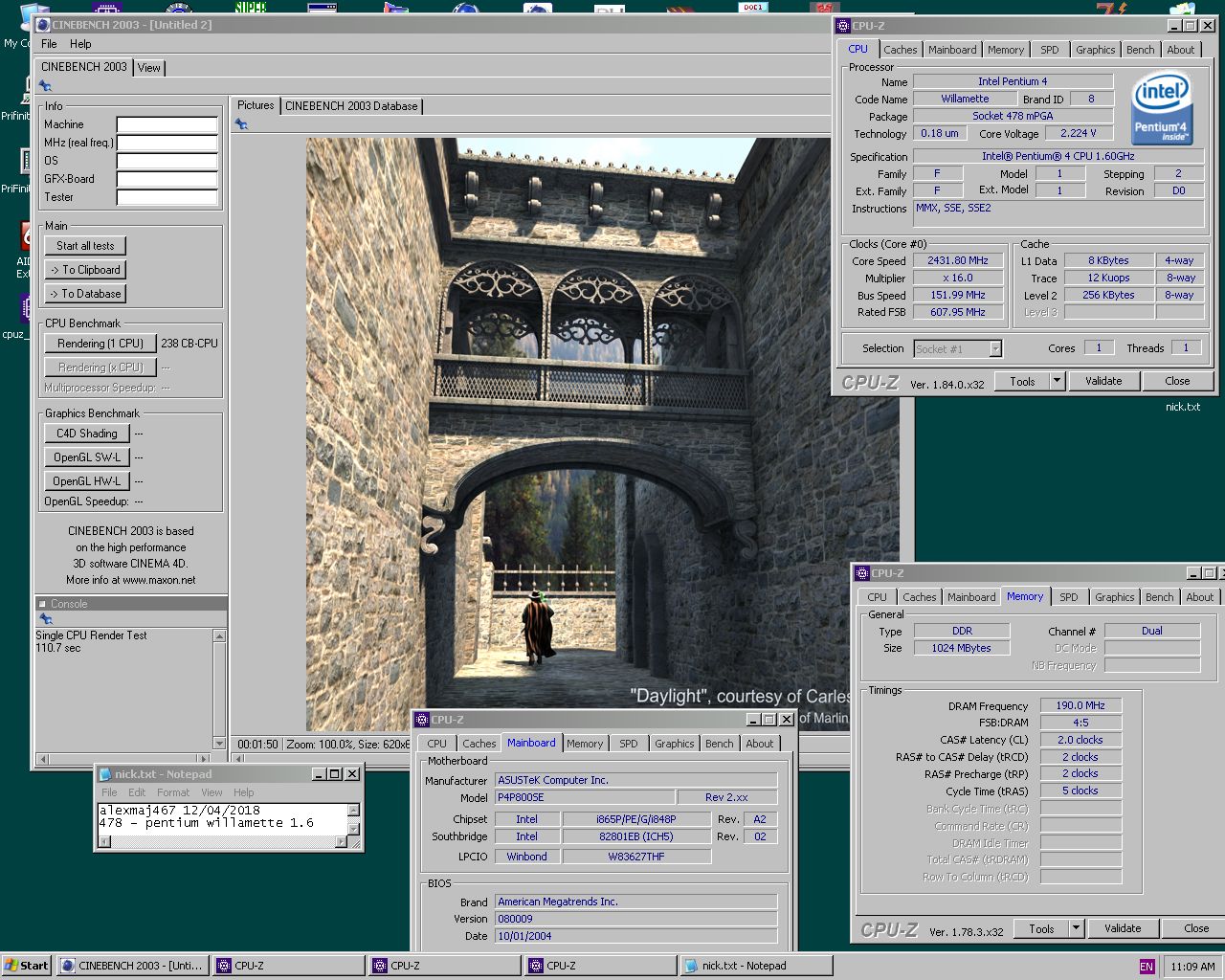The width and height of the screenshot is (1225, 980).
Task: Click the MHz (real freq.) input field
Action: pyautogui.click(x=167, y=143)
